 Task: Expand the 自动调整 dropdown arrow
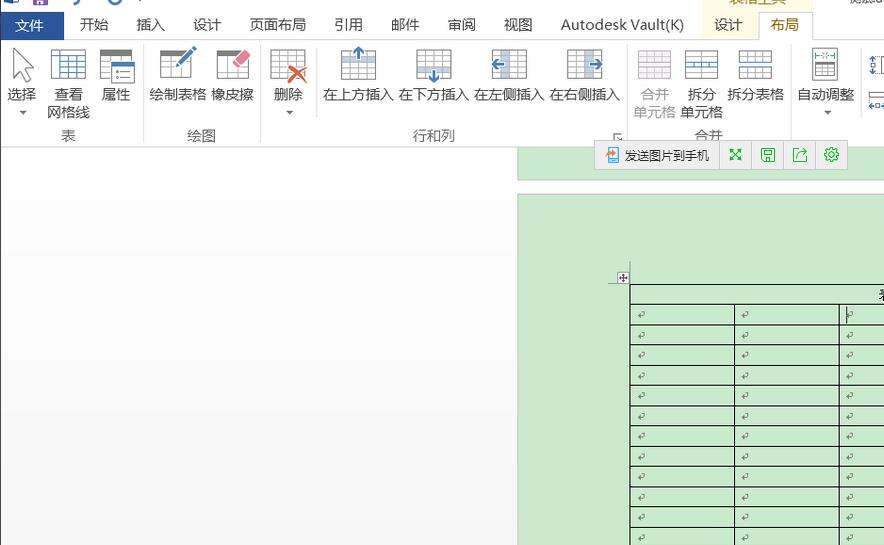pos(828,113)
